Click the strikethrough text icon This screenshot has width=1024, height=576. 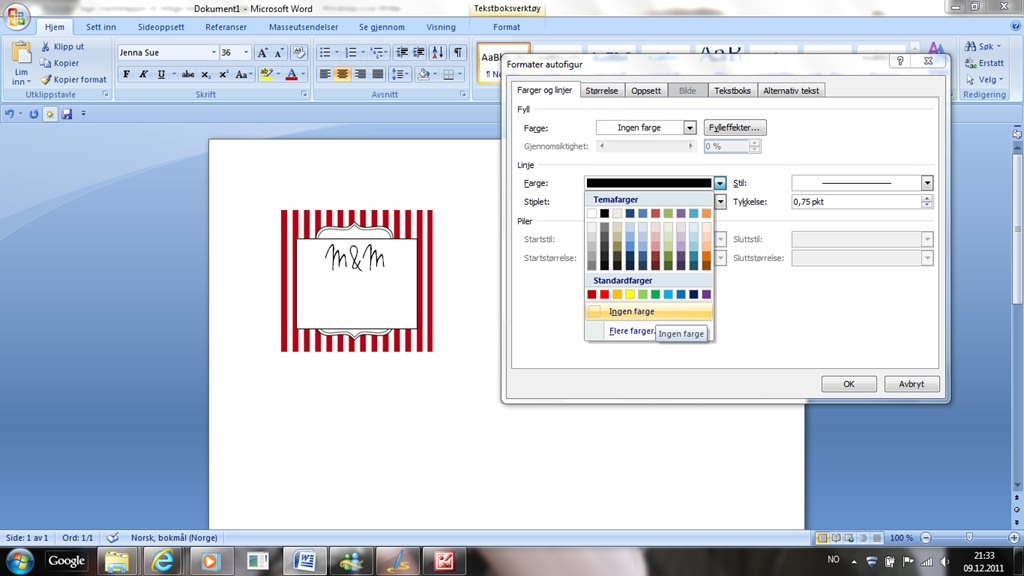tap(187, 75)
